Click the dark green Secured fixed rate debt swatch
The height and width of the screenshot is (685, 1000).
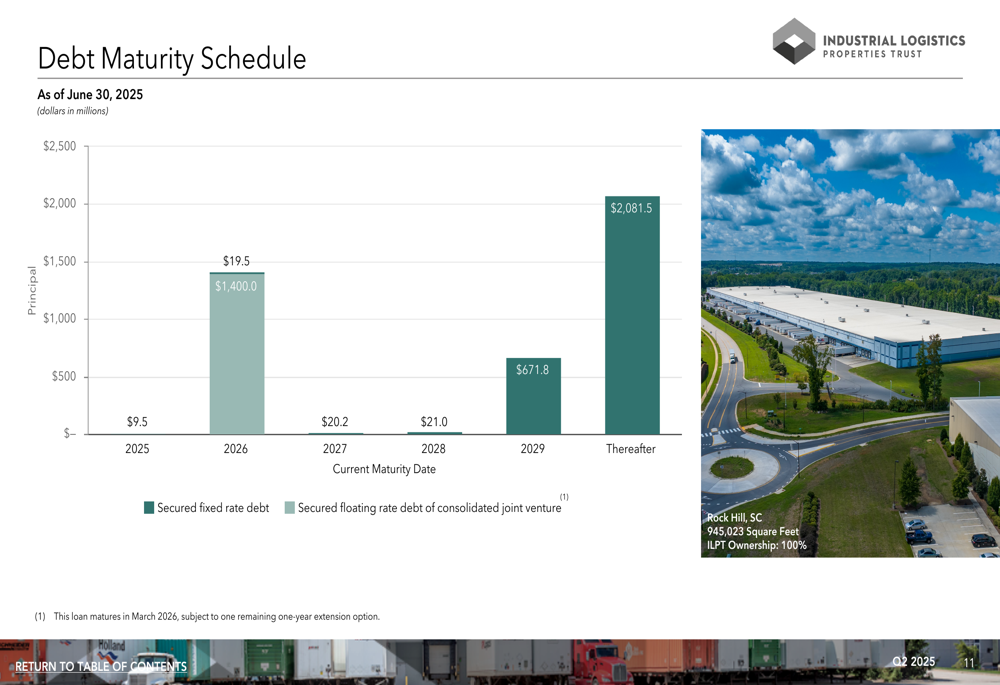[x=149, y=508]
